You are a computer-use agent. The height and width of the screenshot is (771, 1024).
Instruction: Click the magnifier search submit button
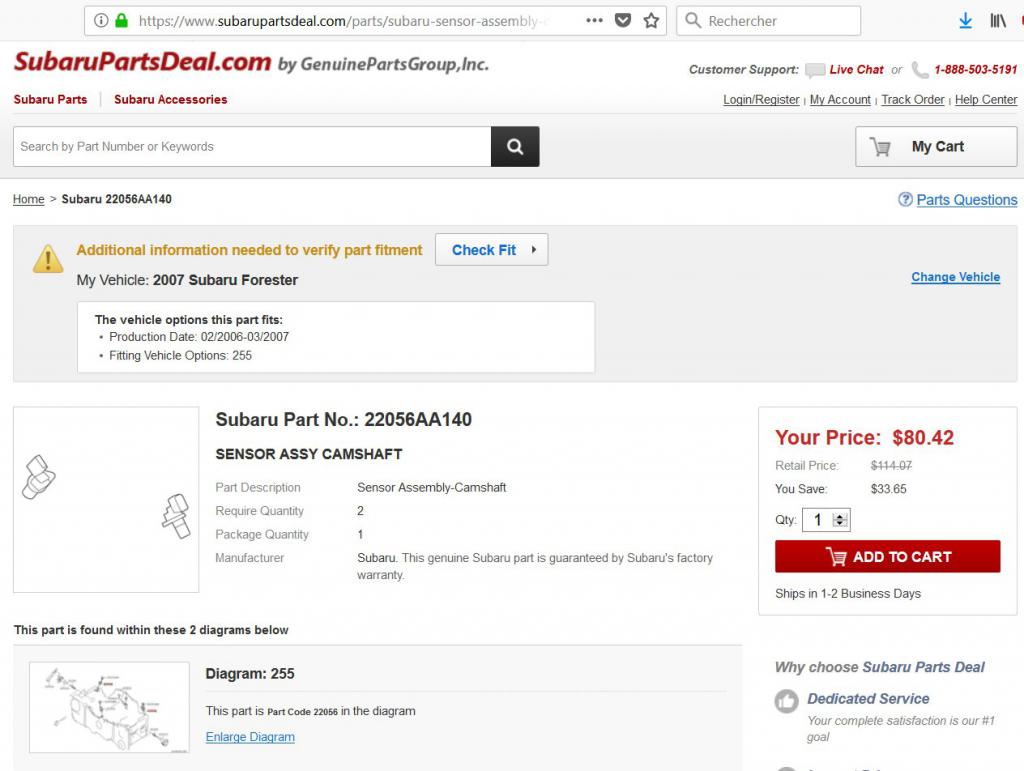tap(515, 146)
